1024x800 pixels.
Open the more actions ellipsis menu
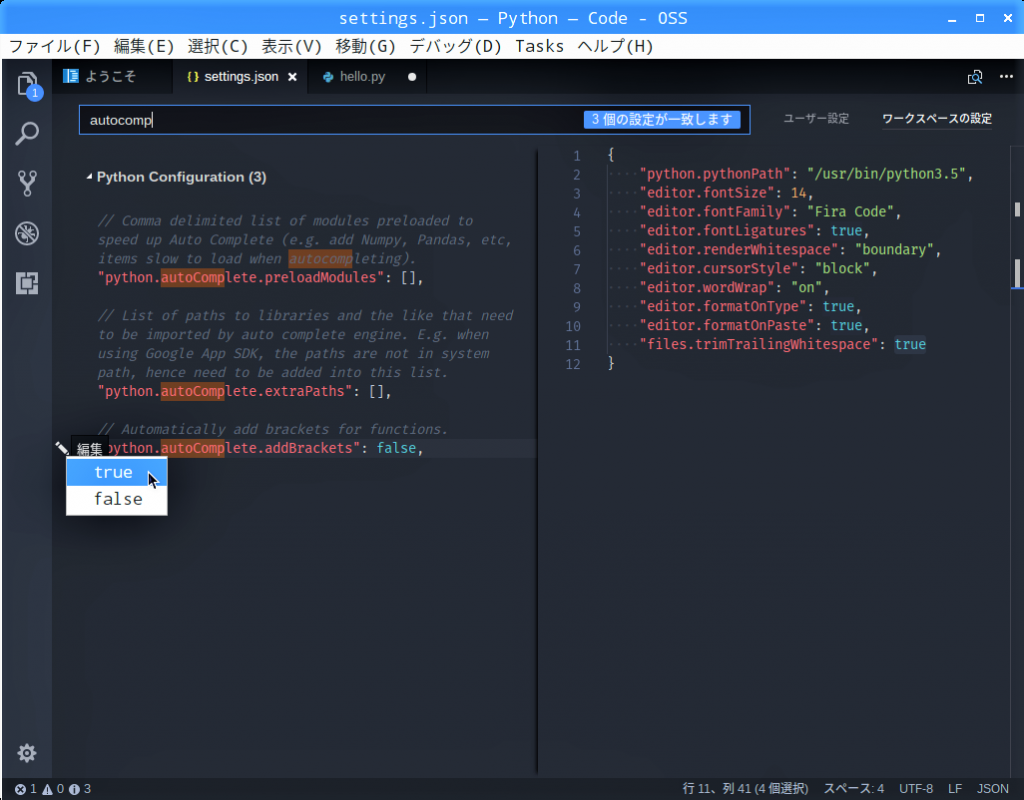(1006, 77)
